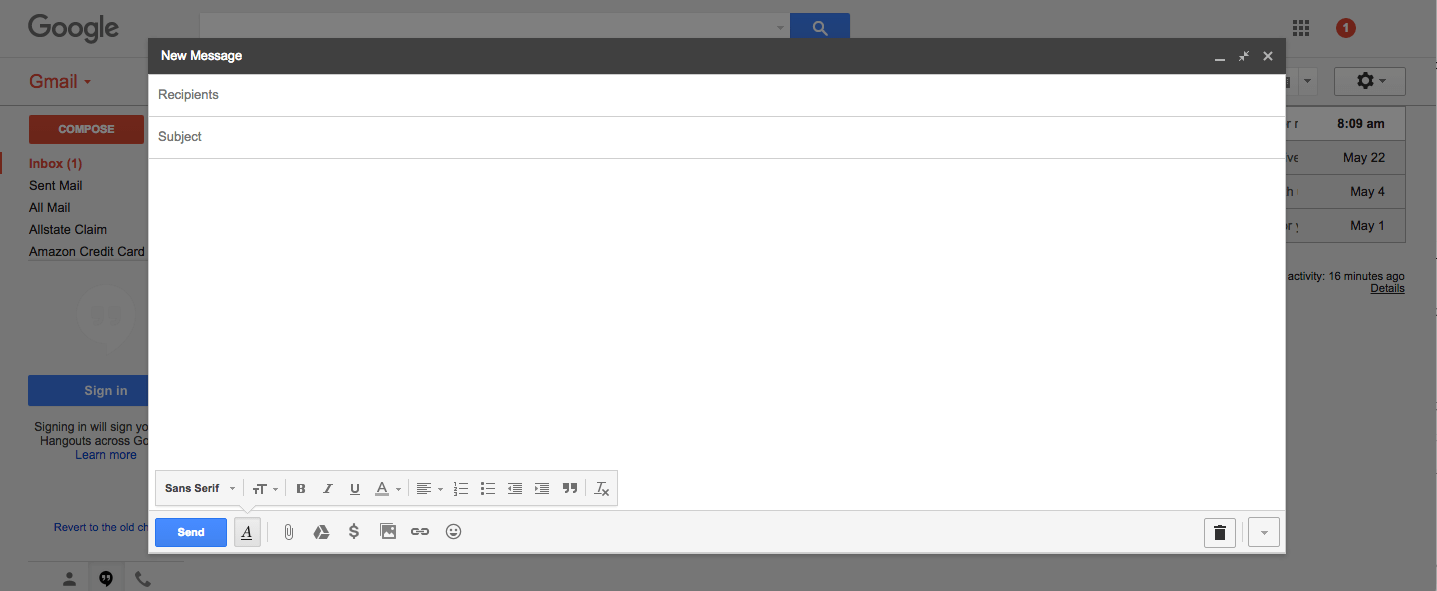The image size is (1437, 591).
Task: Click into the Subject field
Action: point(700,137)
